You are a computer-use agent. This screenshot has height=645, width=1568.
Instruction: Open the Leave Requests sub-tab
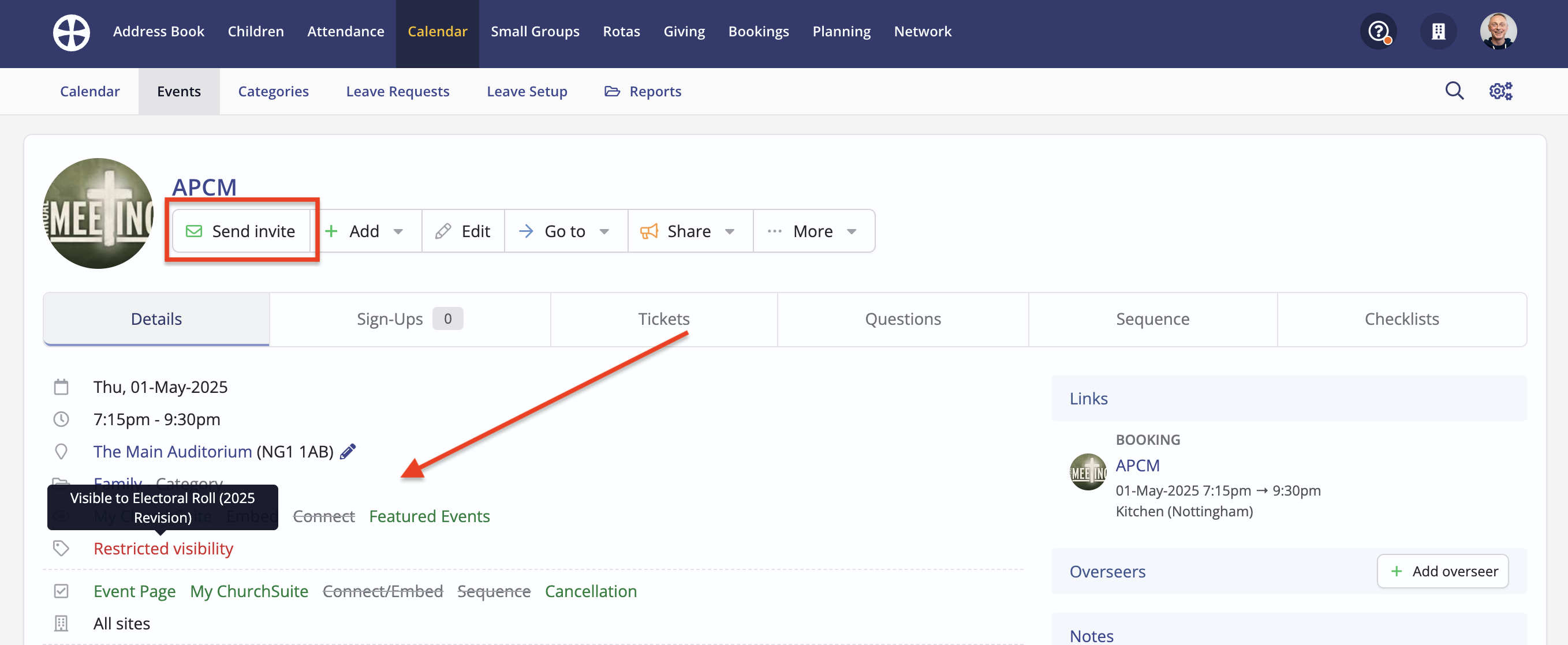[397, 91]
